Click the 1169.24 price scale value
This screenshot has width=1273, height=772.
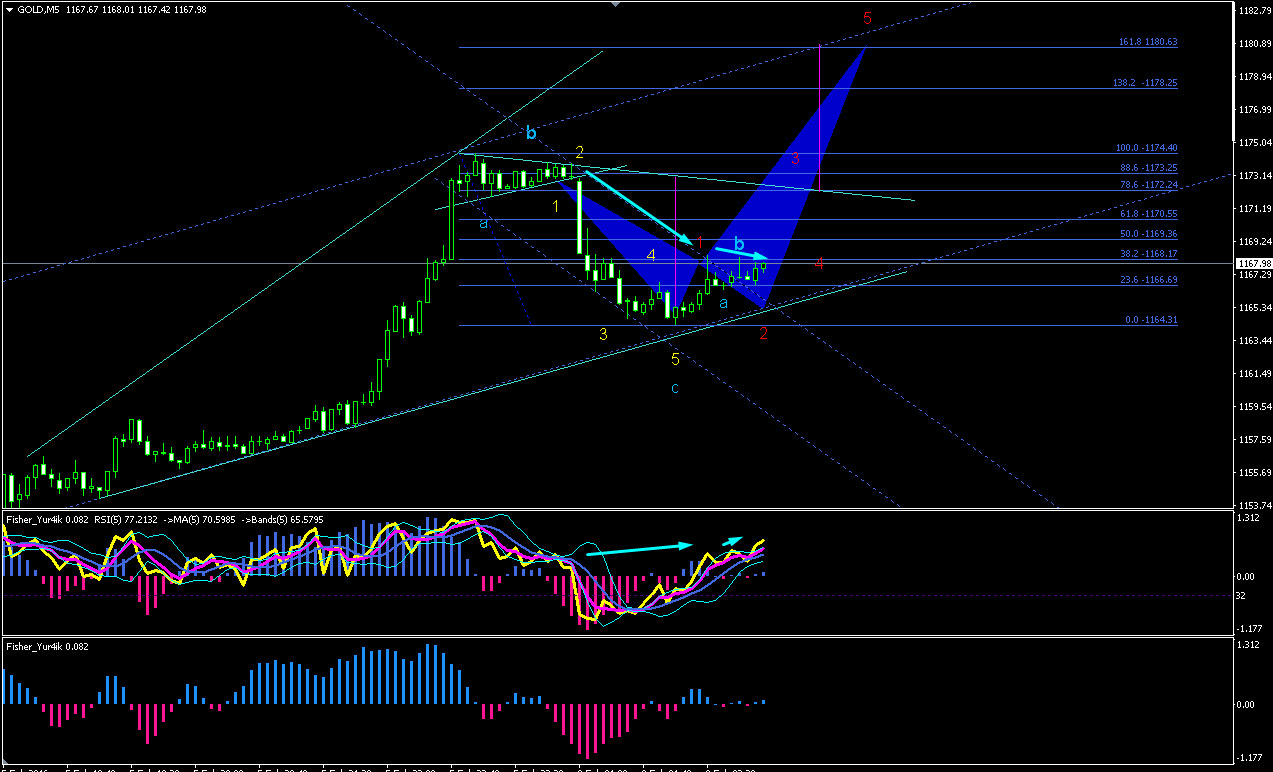pyautogui.click(x=1254, y=242)
